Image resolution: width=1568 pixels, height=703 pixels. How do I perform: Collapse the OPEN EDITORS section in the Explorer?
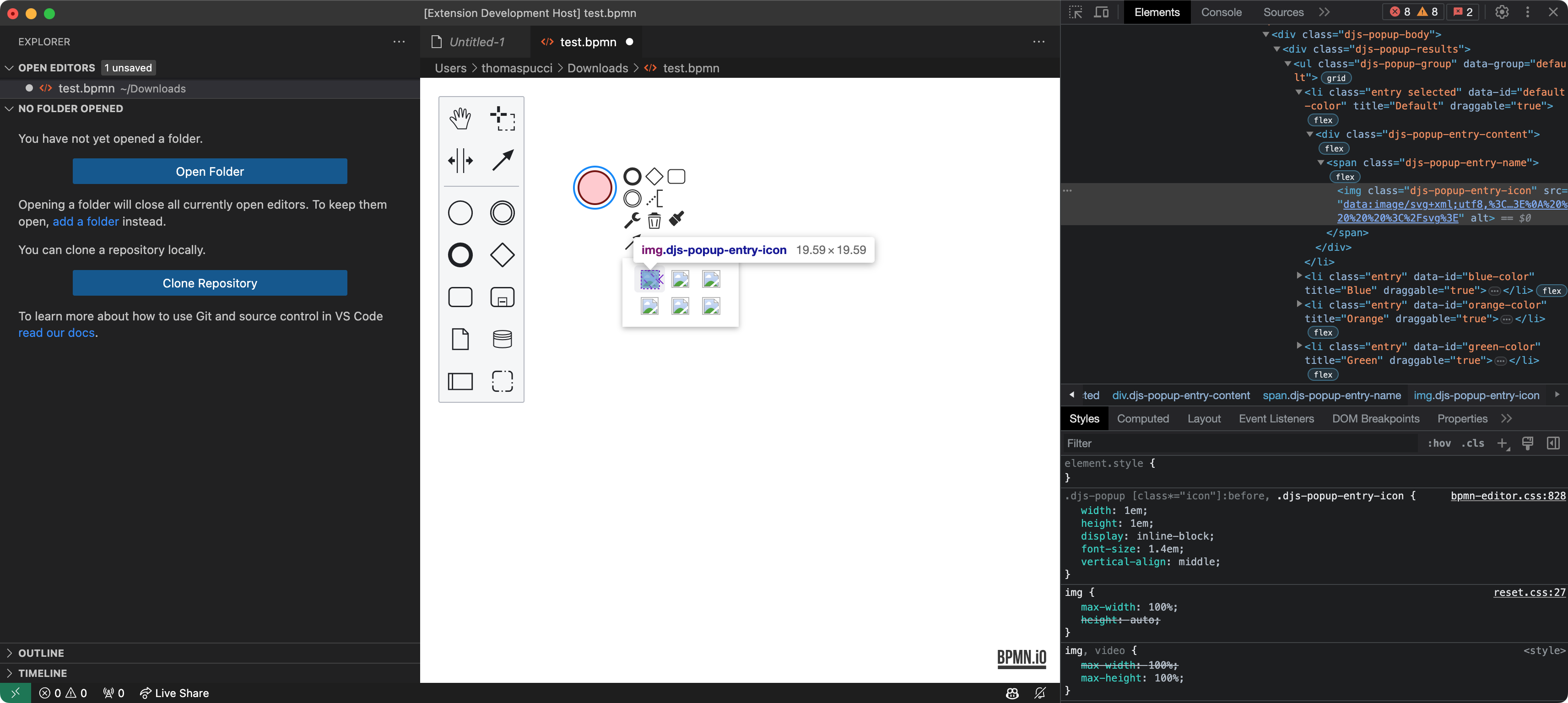(x=55, y=68)
